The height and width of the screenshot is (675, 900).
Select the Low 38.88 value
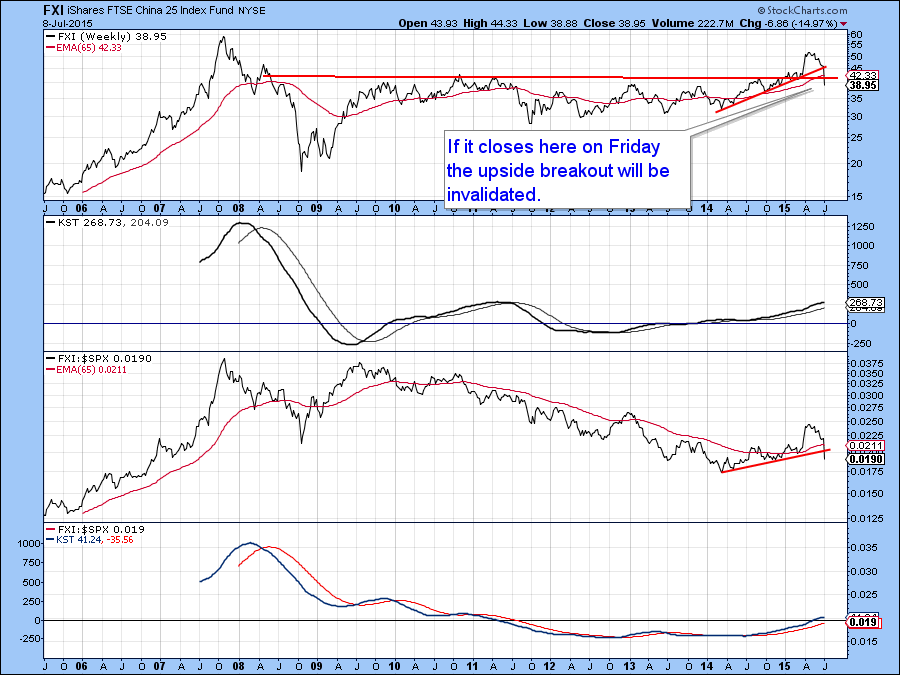[550, 24]
